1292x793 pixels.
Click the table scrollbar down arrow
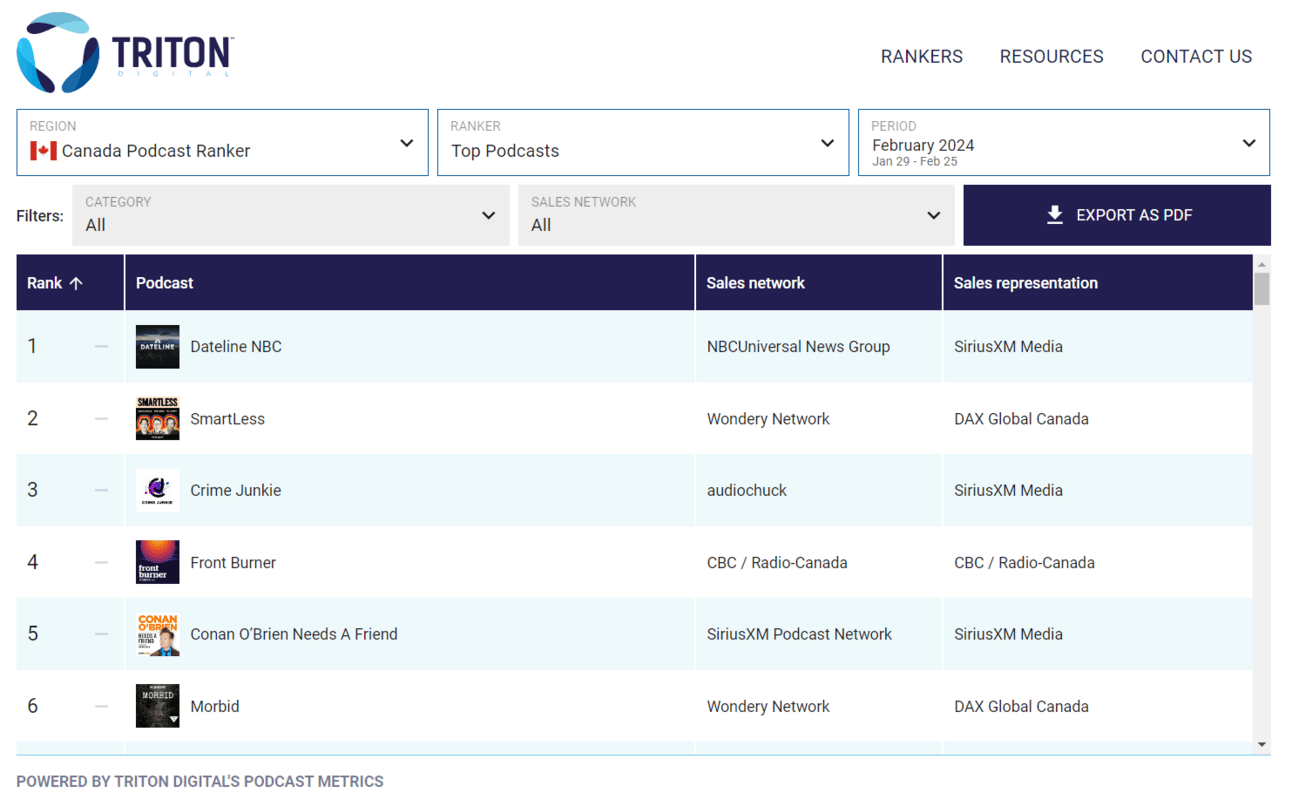(x=1261, y=744)
